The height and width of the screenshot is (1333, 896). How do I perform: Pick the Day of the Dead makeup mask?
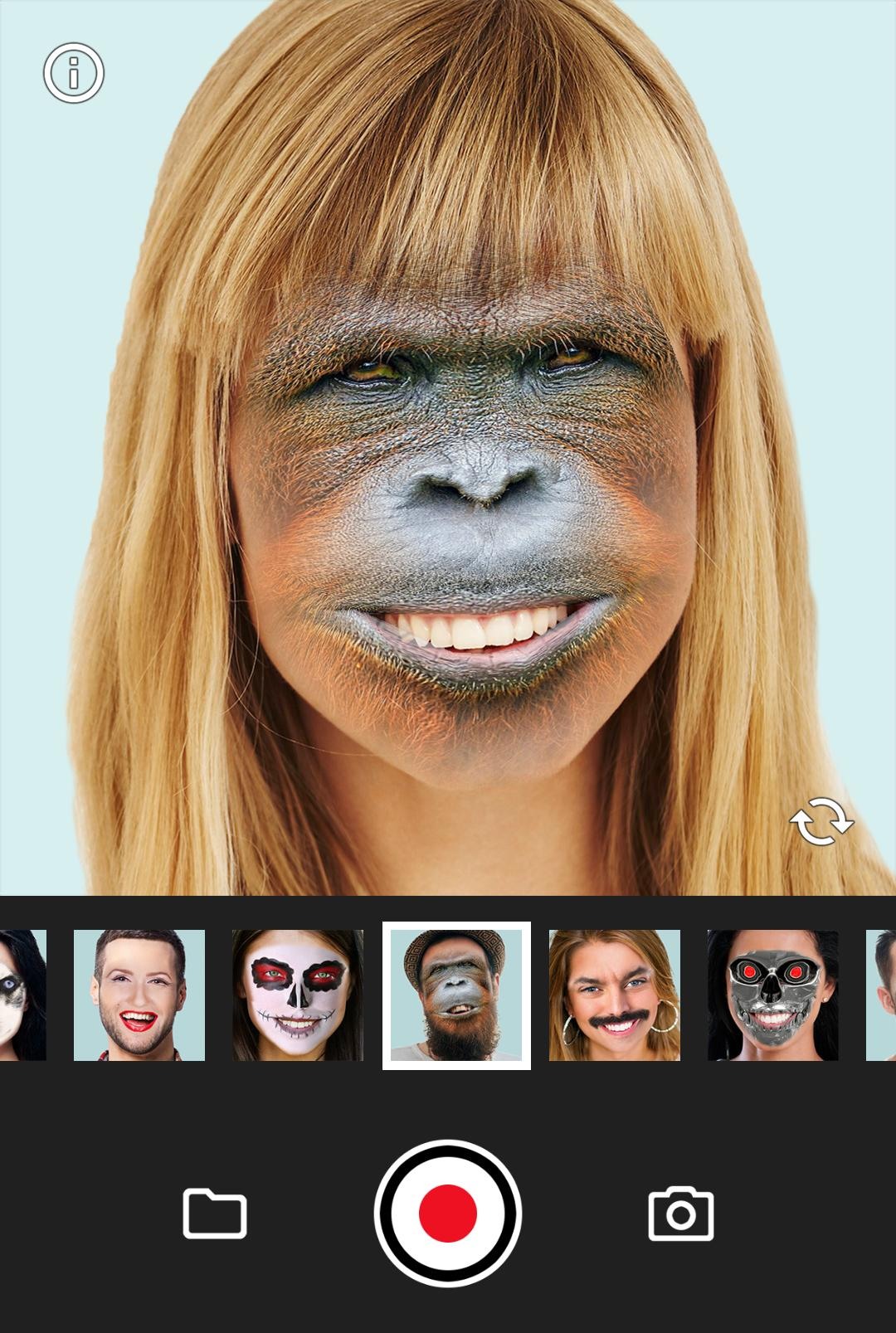point(298,995)
